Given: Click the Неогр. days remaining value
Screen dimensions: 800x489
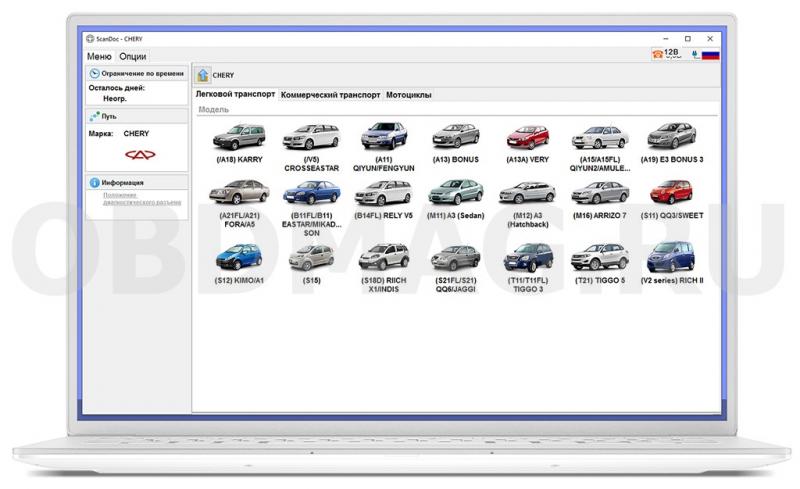Looking at the screenshot, I should [115, 99].
